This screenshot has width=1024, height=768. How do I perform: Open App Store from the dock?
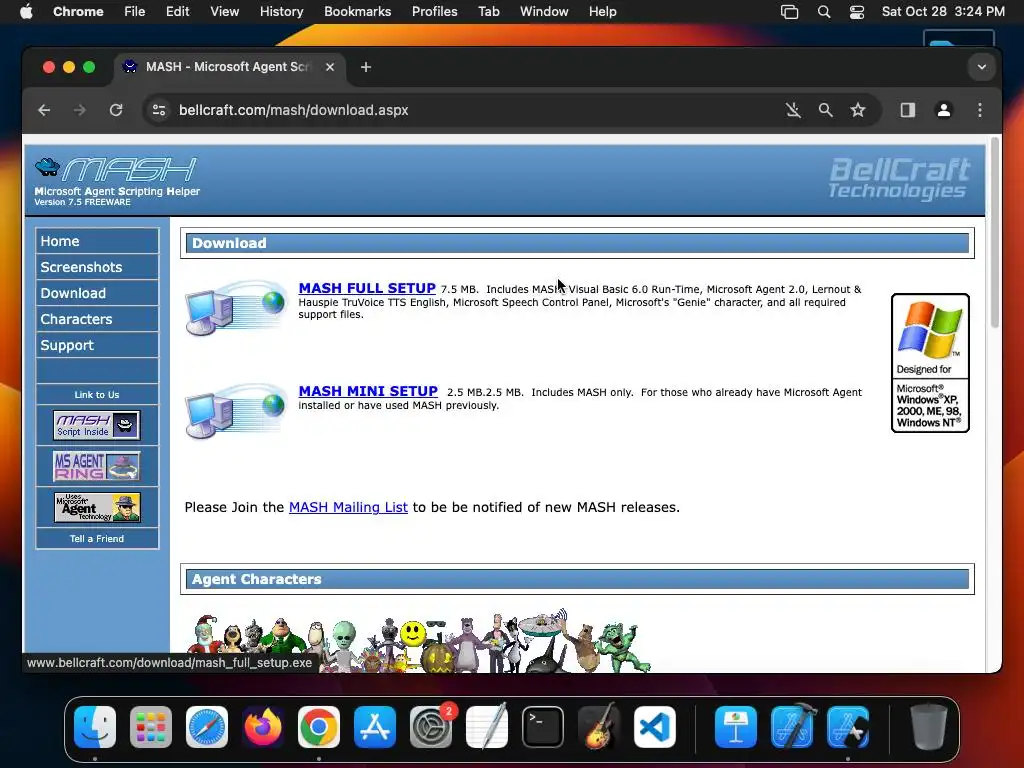point(375,727)
